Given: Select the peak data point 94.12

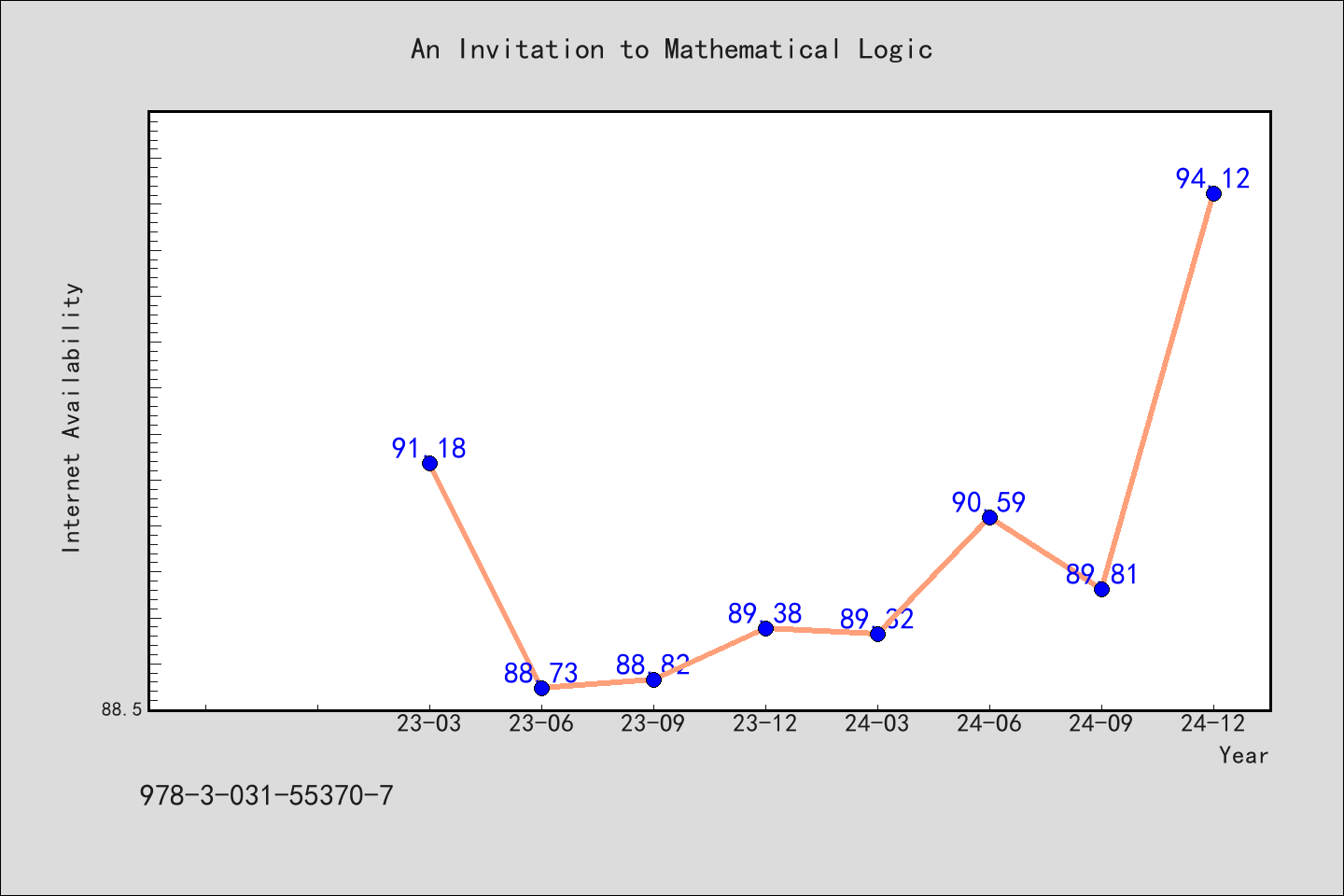Looking at the screenshot, I should tap(1213, 193).
